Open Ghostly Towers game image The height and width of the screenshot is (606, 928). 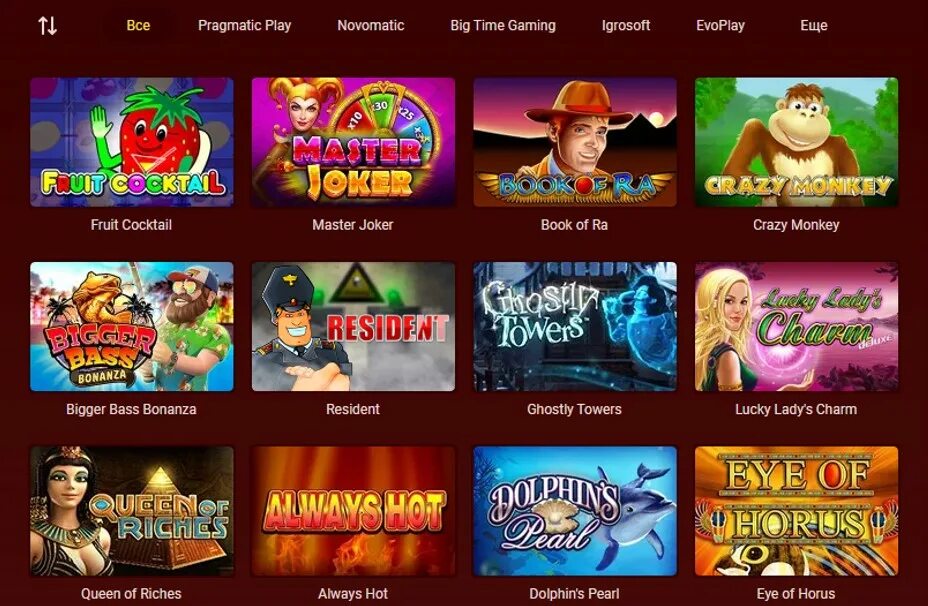tap(575, 327)
